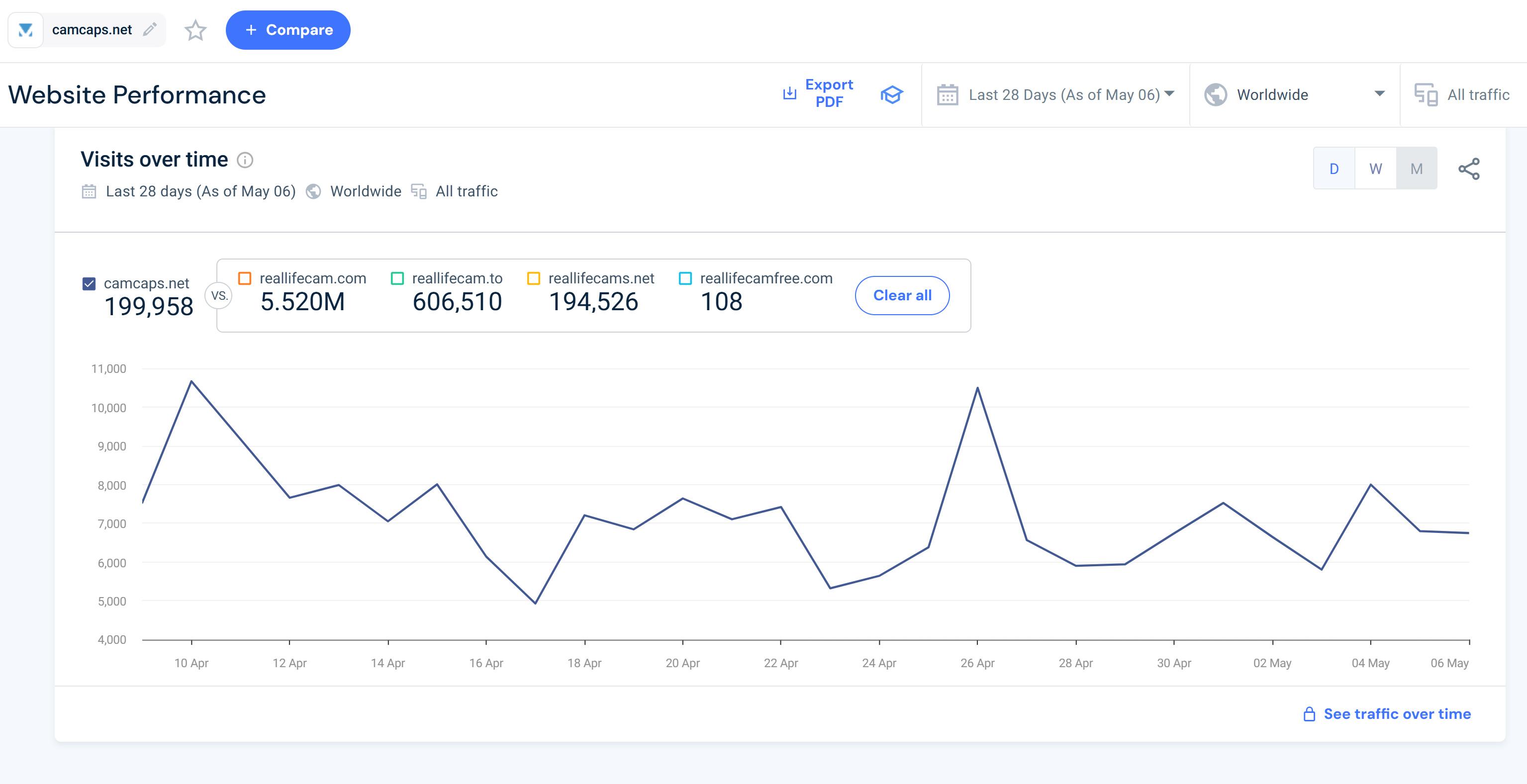Open the graduation cap learning icon

891,94
